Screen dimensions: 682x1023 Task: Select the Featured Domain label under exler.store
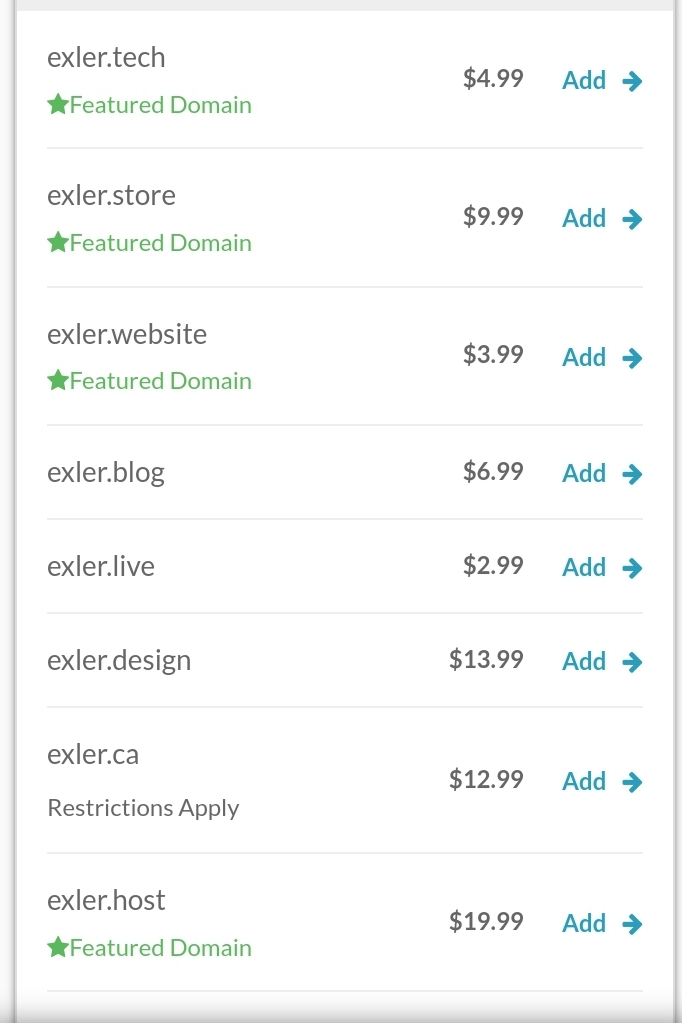(x=160, y=243)
